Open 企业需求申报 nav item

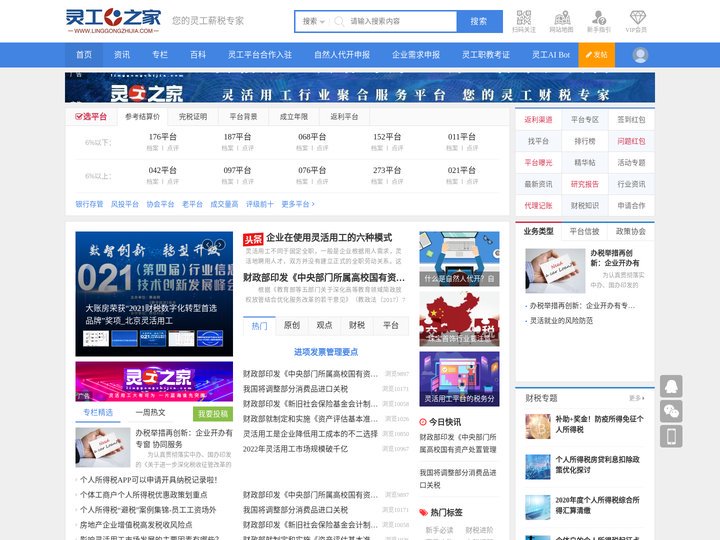[x=416, y=55]
